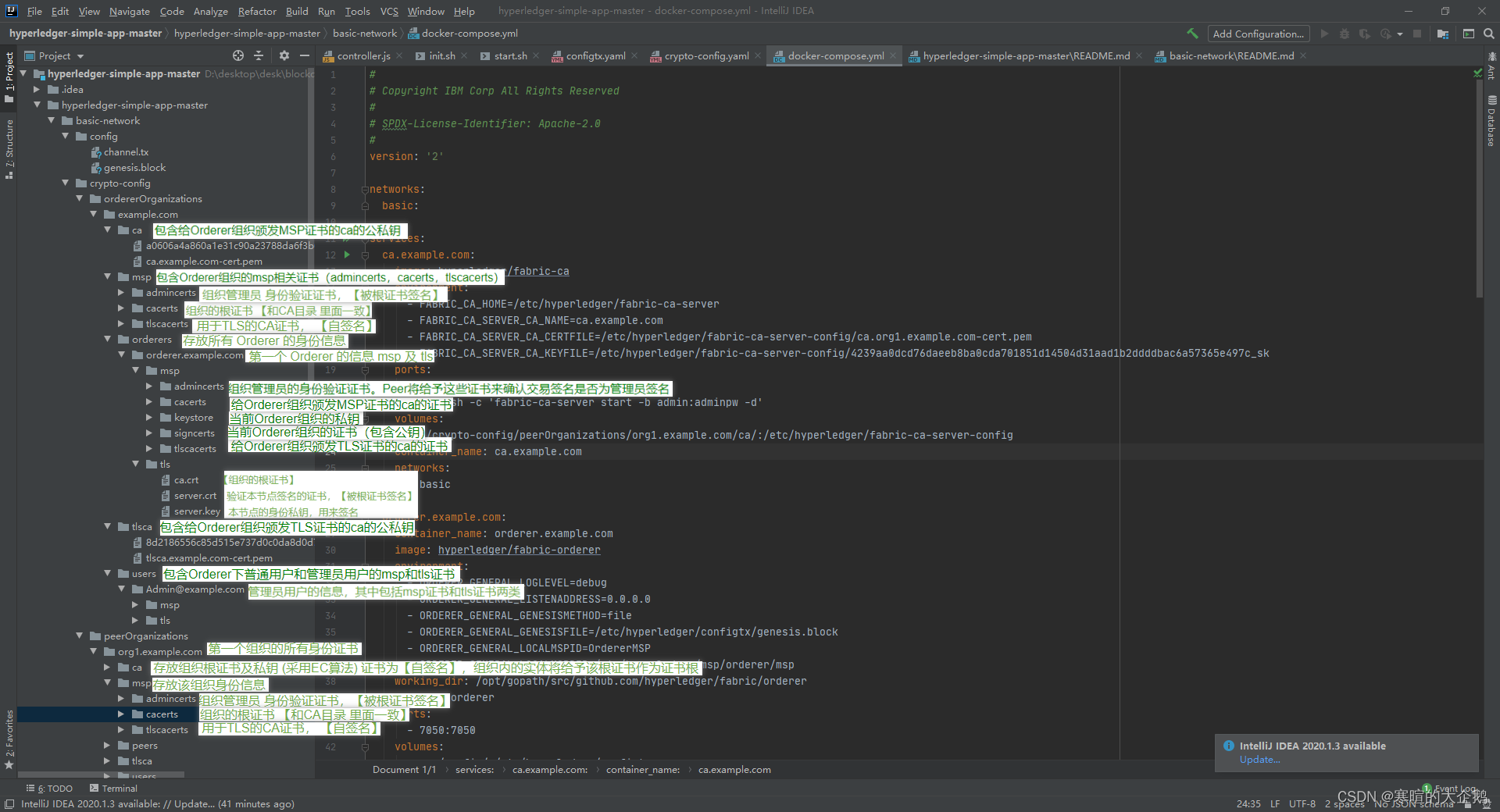Click the hyperledger/fabric-orderer image link

pos(519,550)
